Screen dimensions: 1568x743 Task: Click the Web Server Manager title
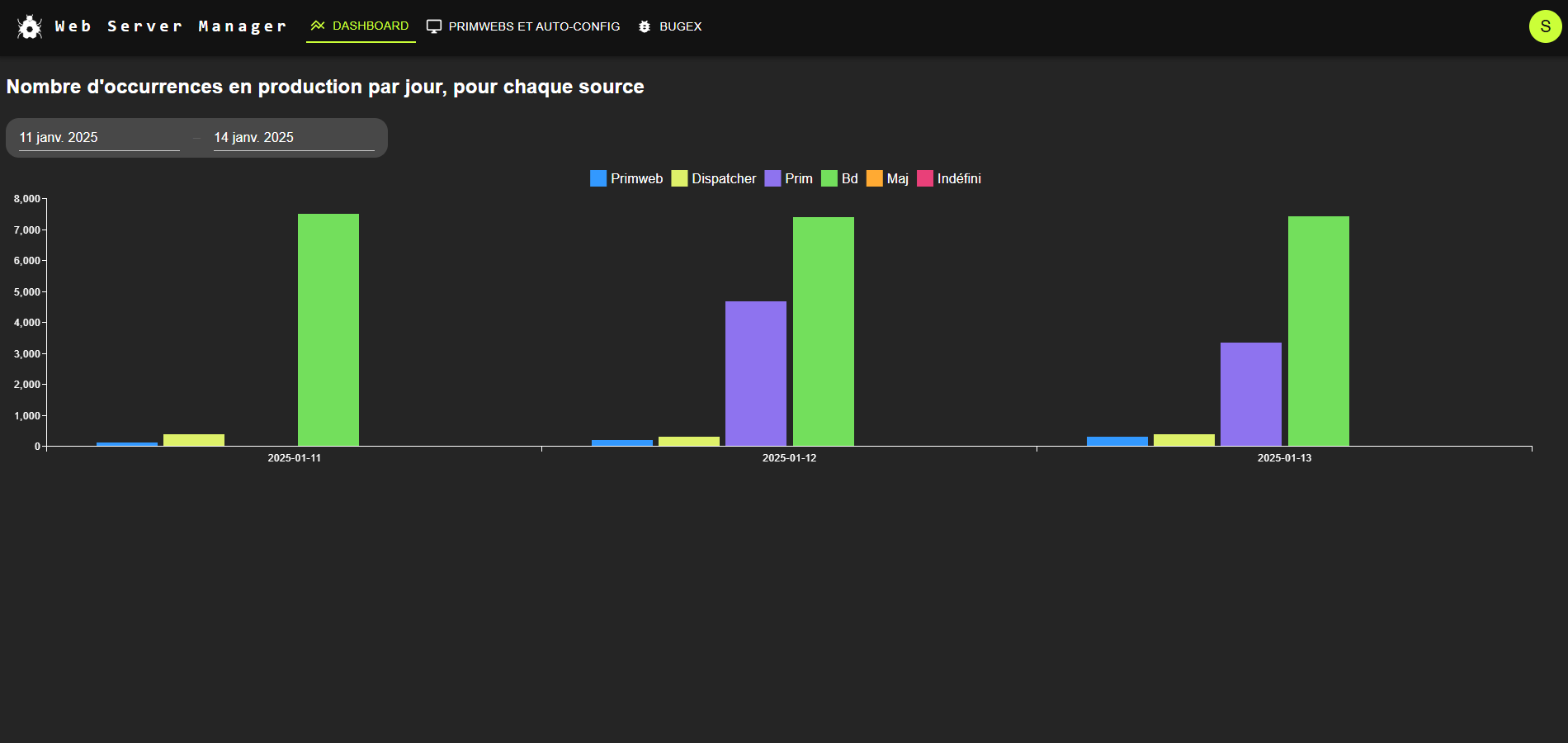pos(171,26)
